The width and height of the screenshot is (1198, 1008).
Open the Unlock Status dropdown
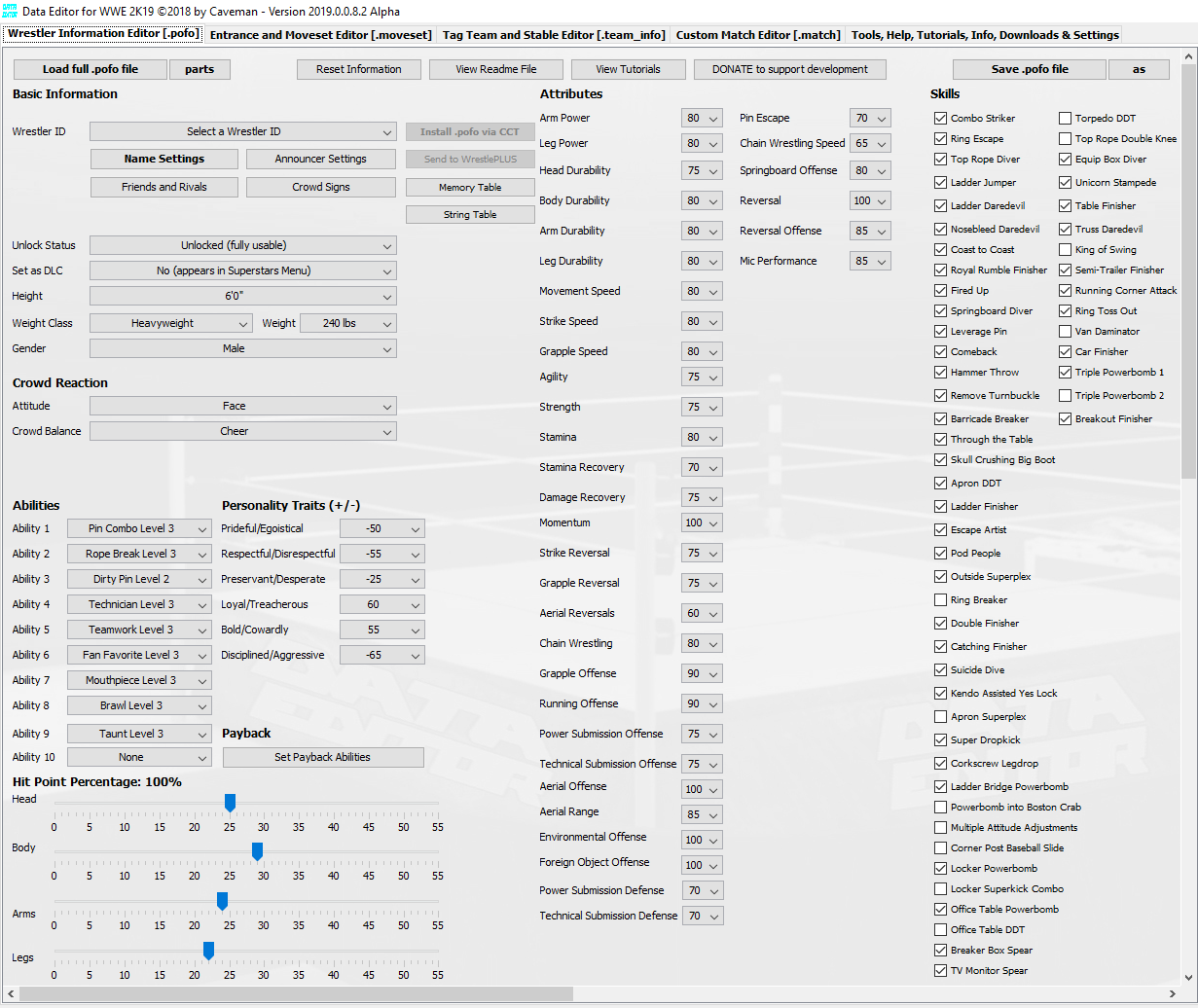tap(243, 246)
